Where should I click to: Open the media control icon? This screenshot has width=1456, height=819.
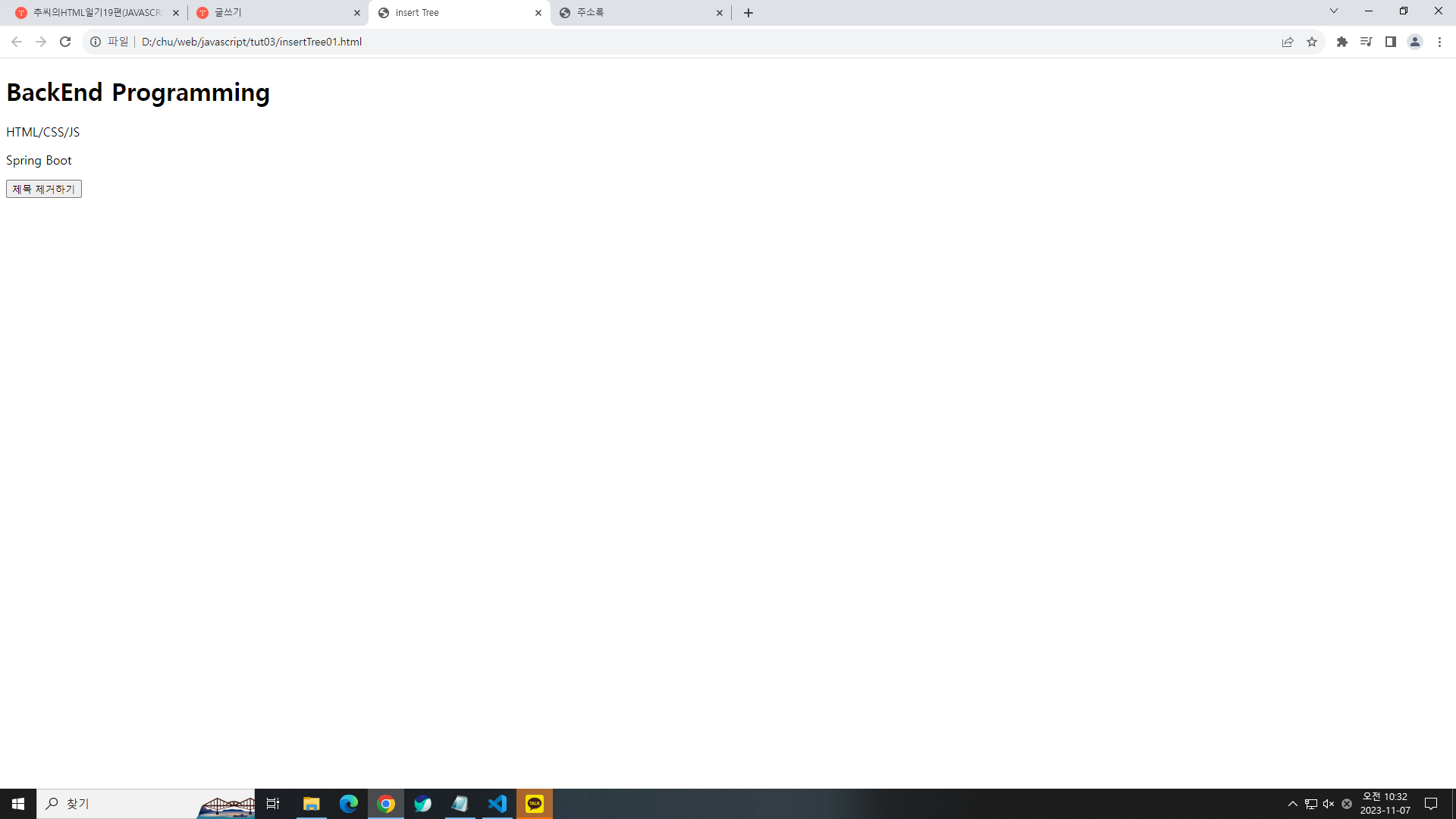(x=1366, y=42)
